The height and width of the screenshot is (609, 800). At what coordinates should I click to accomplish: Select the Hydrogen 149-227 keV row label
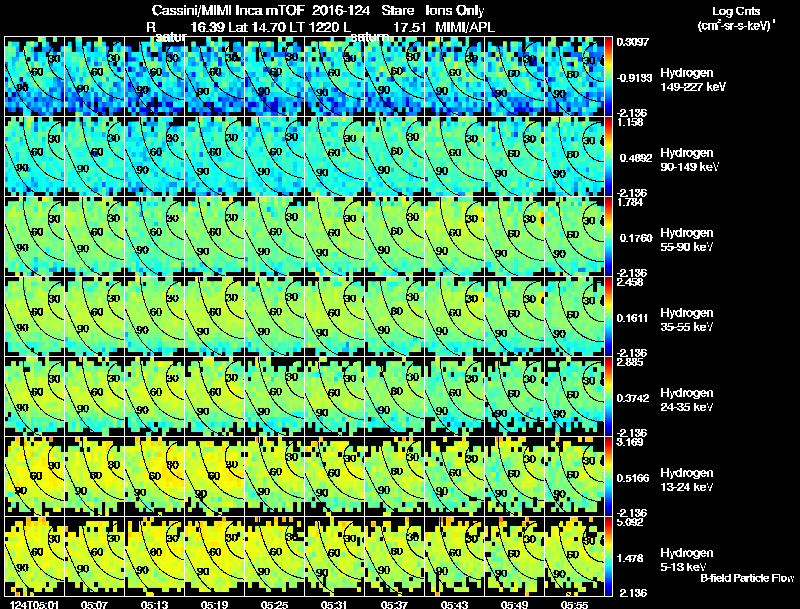pos(692,80)
